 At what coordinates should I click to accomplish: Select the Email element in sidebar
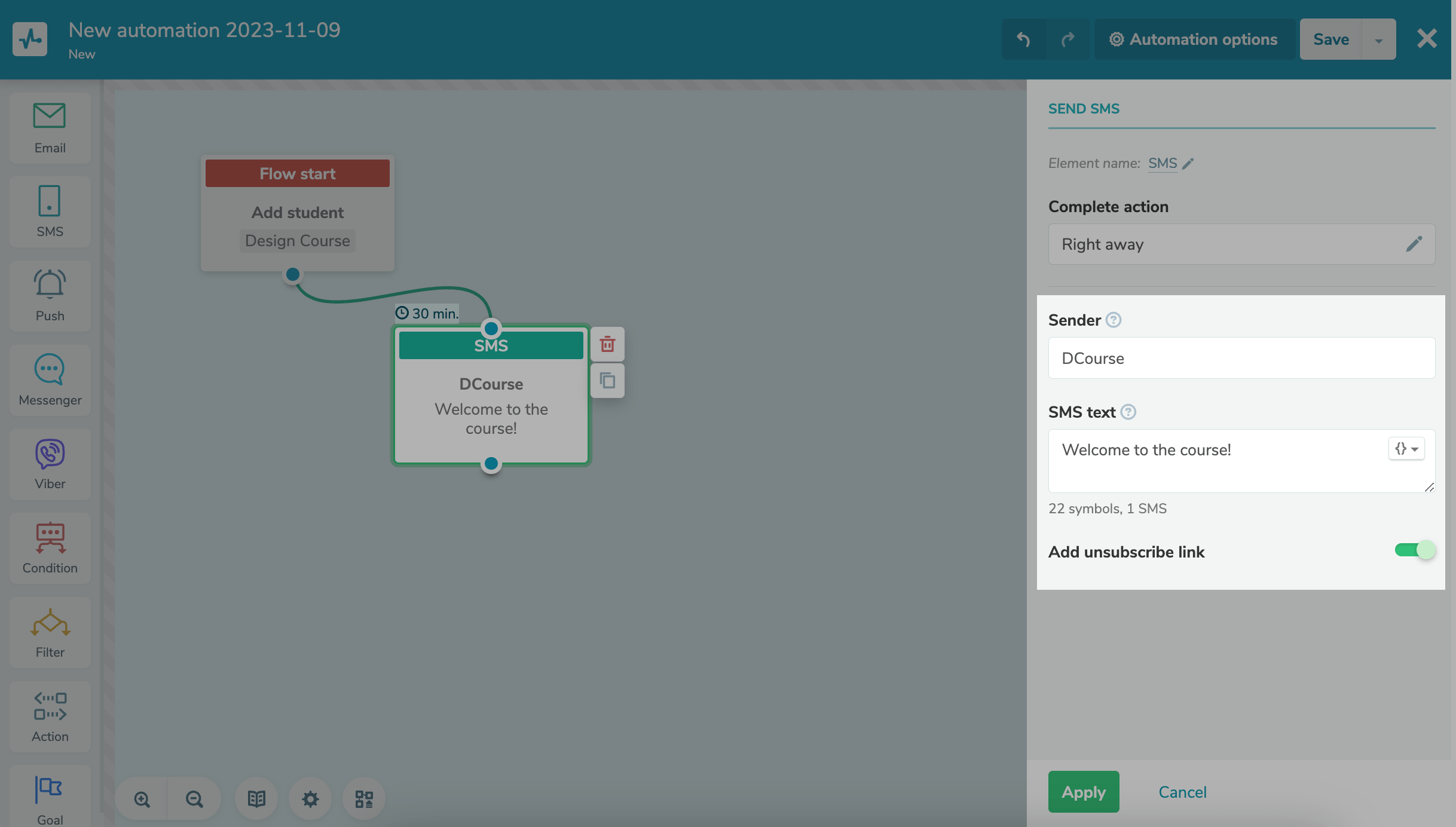point(50,128)
